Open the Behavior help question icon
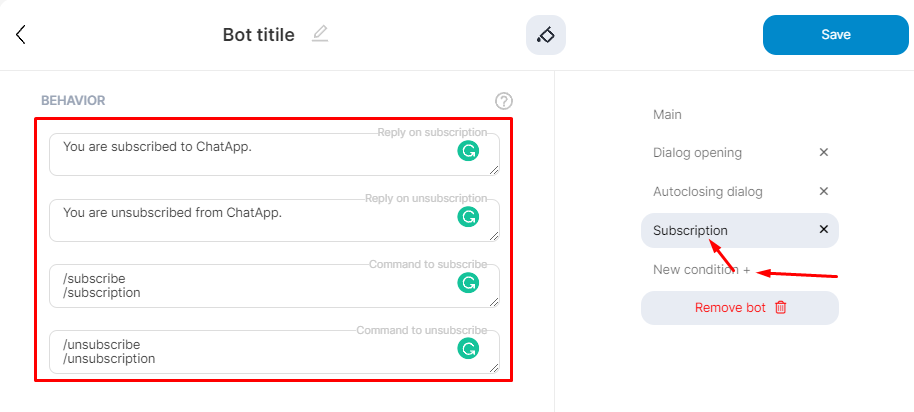The image size is (914, 412). [x=504, y=101]
